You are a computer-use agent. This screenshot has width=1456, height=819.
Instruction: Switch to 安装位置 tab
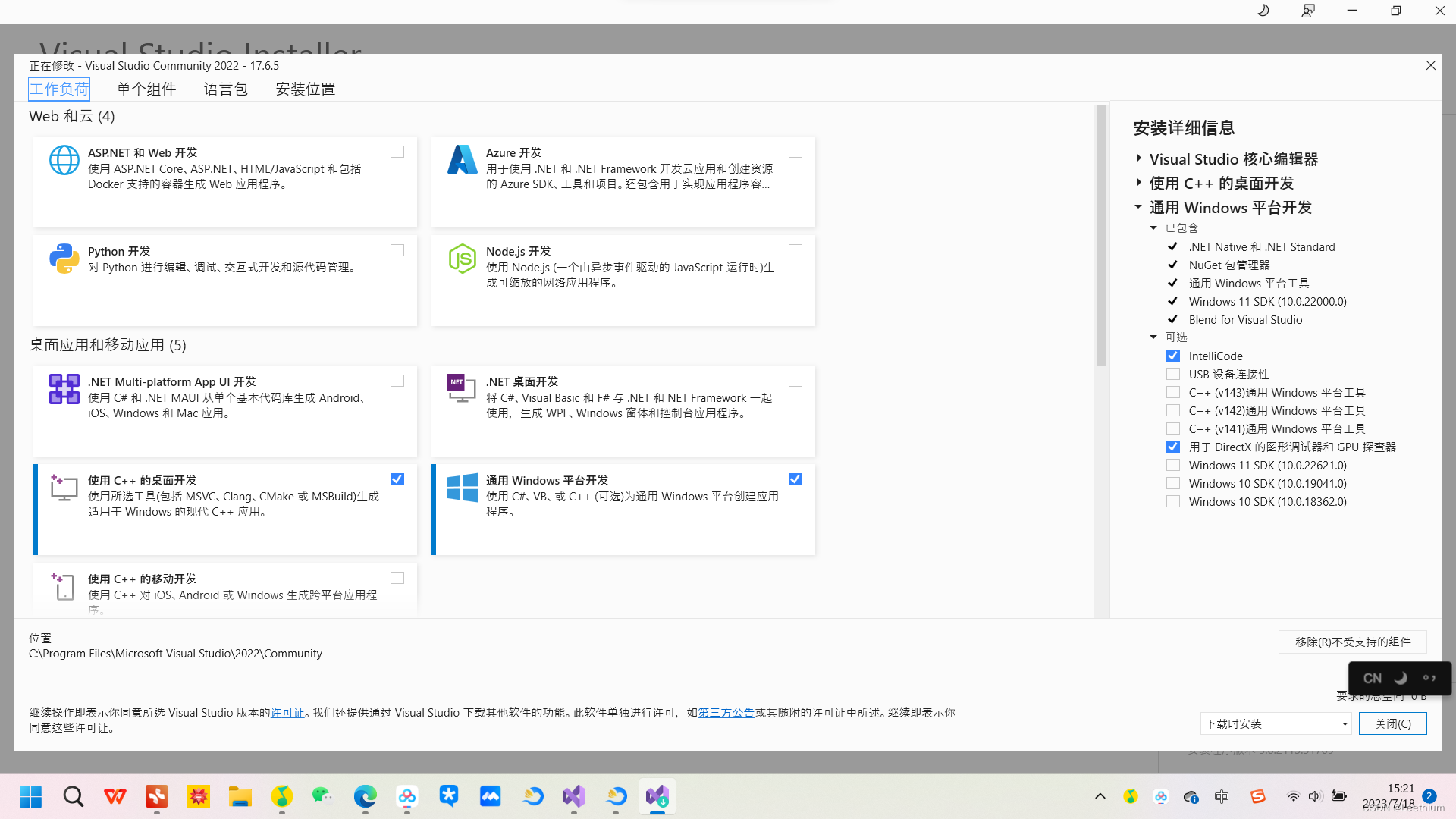pos(306,89)
